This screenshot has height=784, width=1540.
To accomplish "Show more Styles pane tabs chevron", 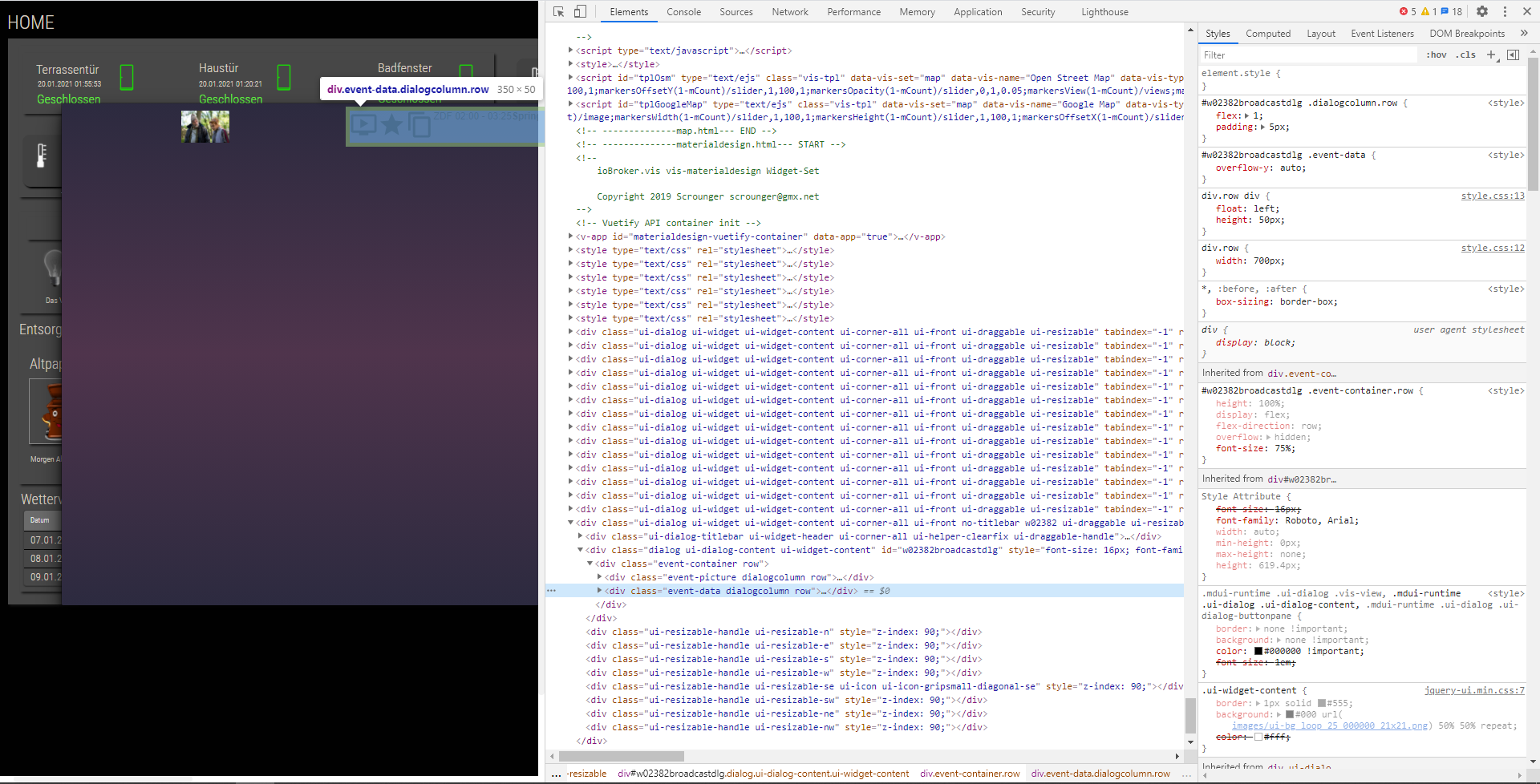I will click(1524, 33).
